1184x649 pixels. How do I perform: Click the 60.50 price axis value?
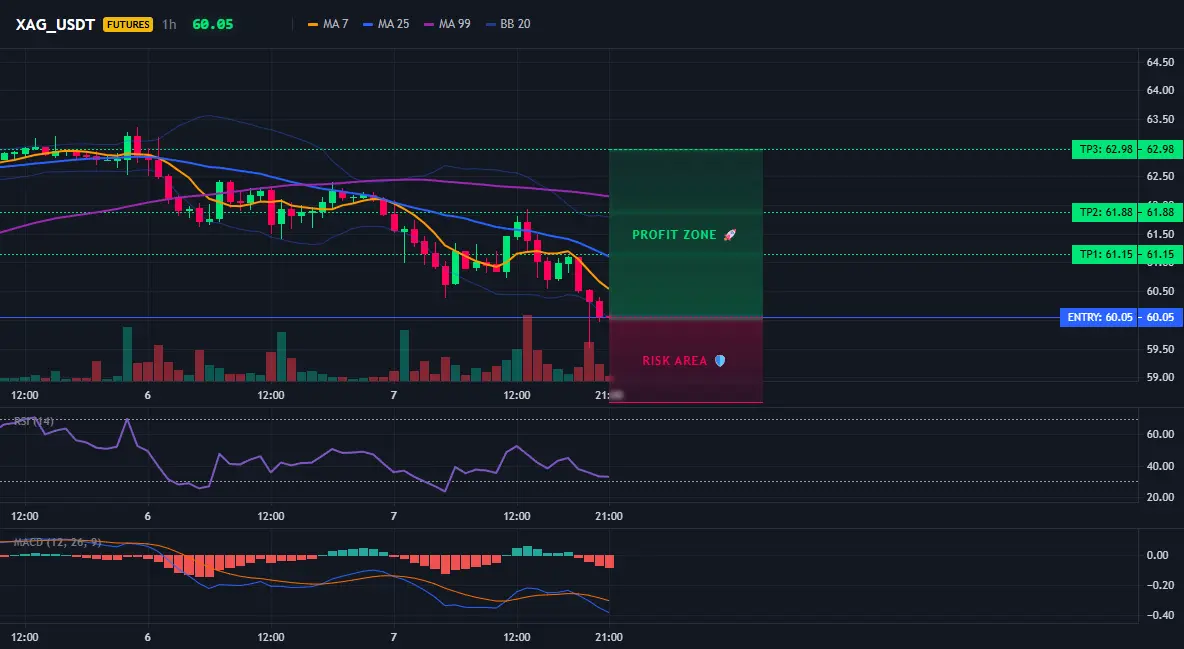tap(1160, 291)
